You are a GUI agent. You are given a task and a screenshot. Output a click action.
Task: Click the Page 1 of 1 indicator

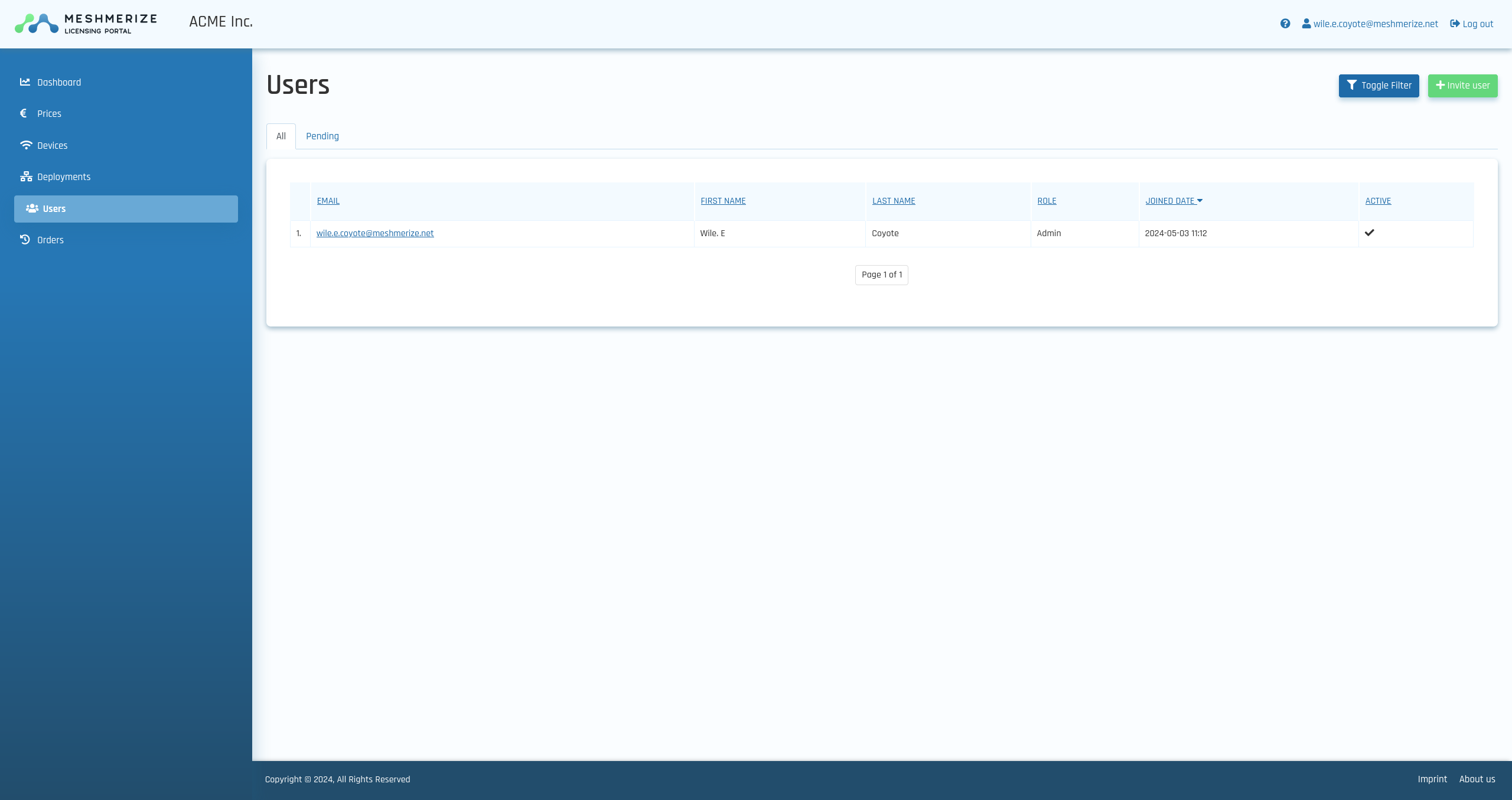pos(881,275)
